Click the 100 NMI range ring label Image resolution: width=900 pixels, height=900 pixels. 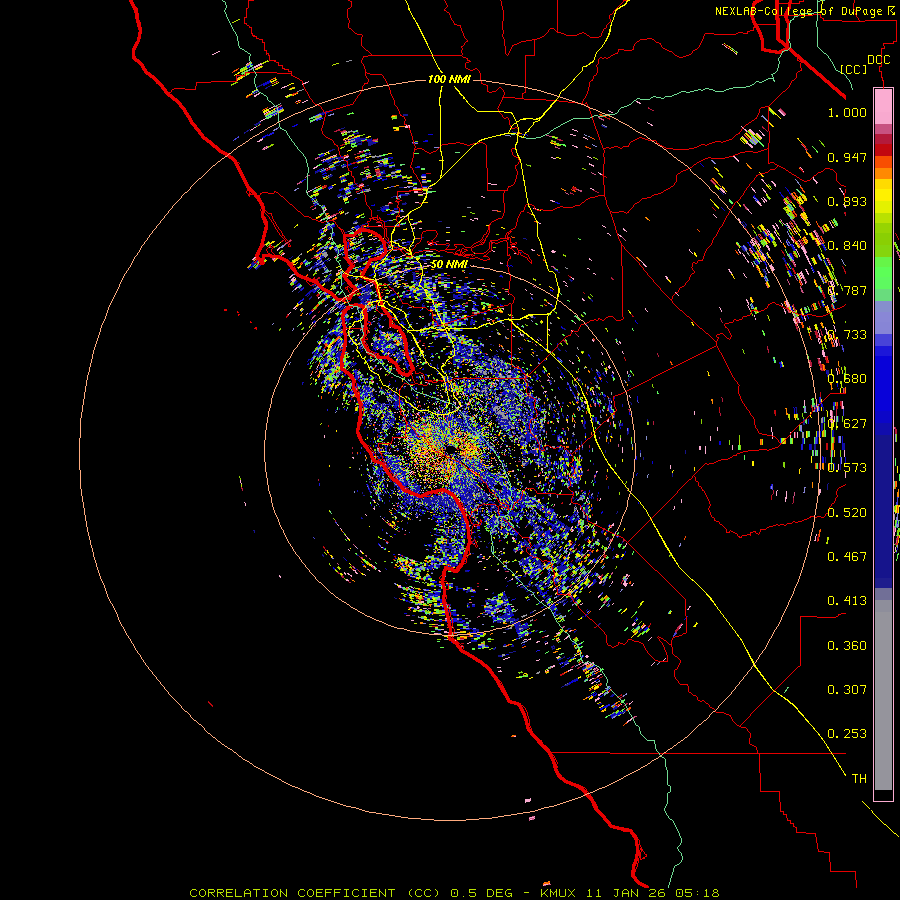point(449,79)
